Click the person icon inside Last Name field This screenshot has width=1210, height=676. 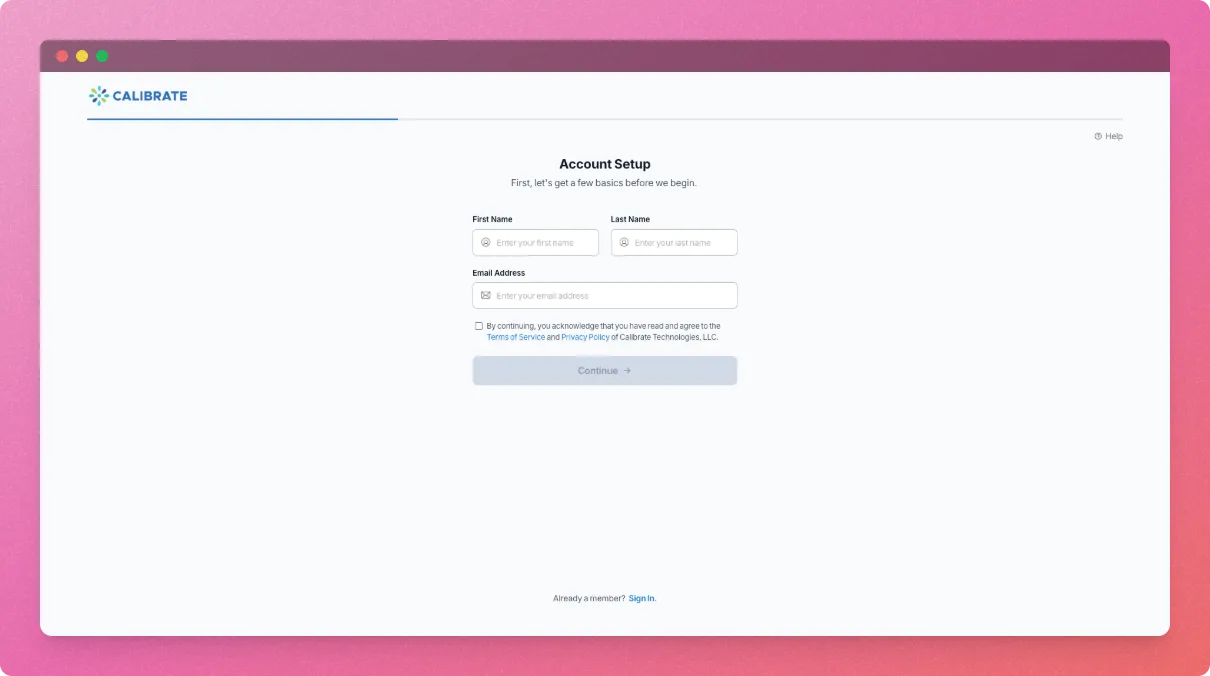click(624, 242)
